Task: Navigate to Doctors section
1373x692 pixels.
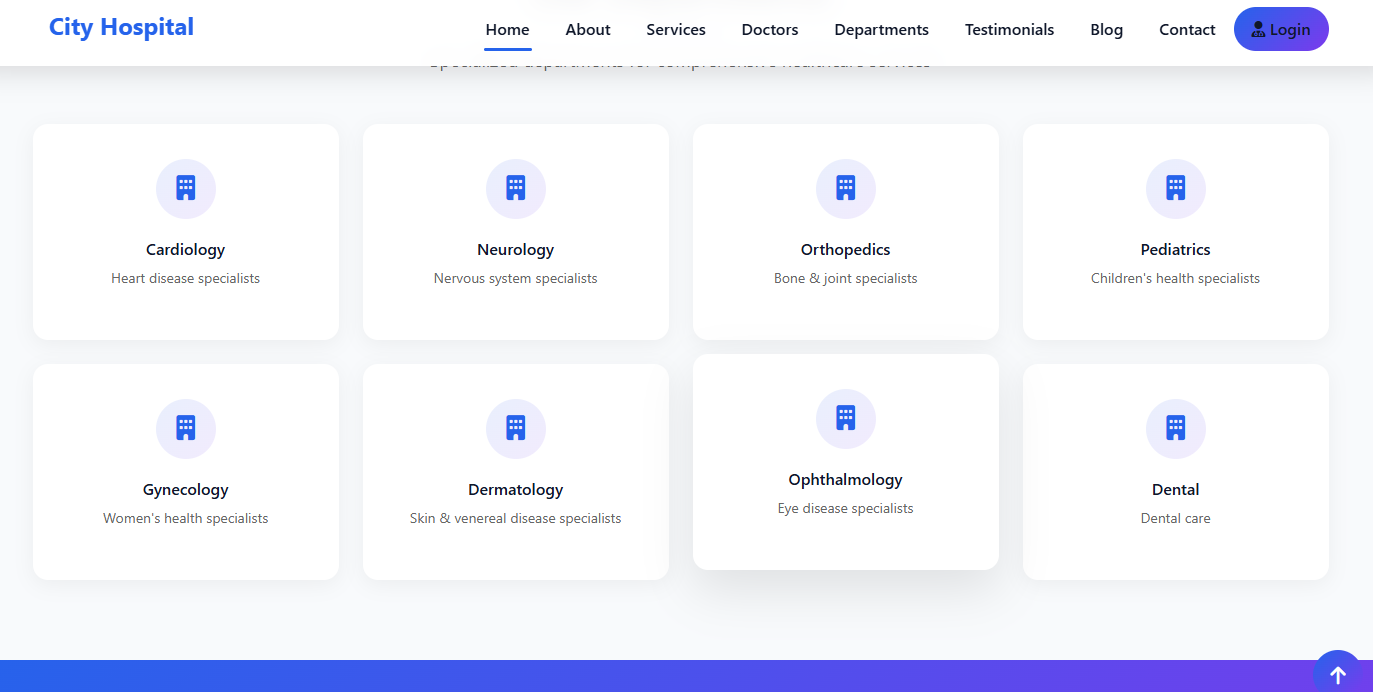Action: [x=770, y=30]
